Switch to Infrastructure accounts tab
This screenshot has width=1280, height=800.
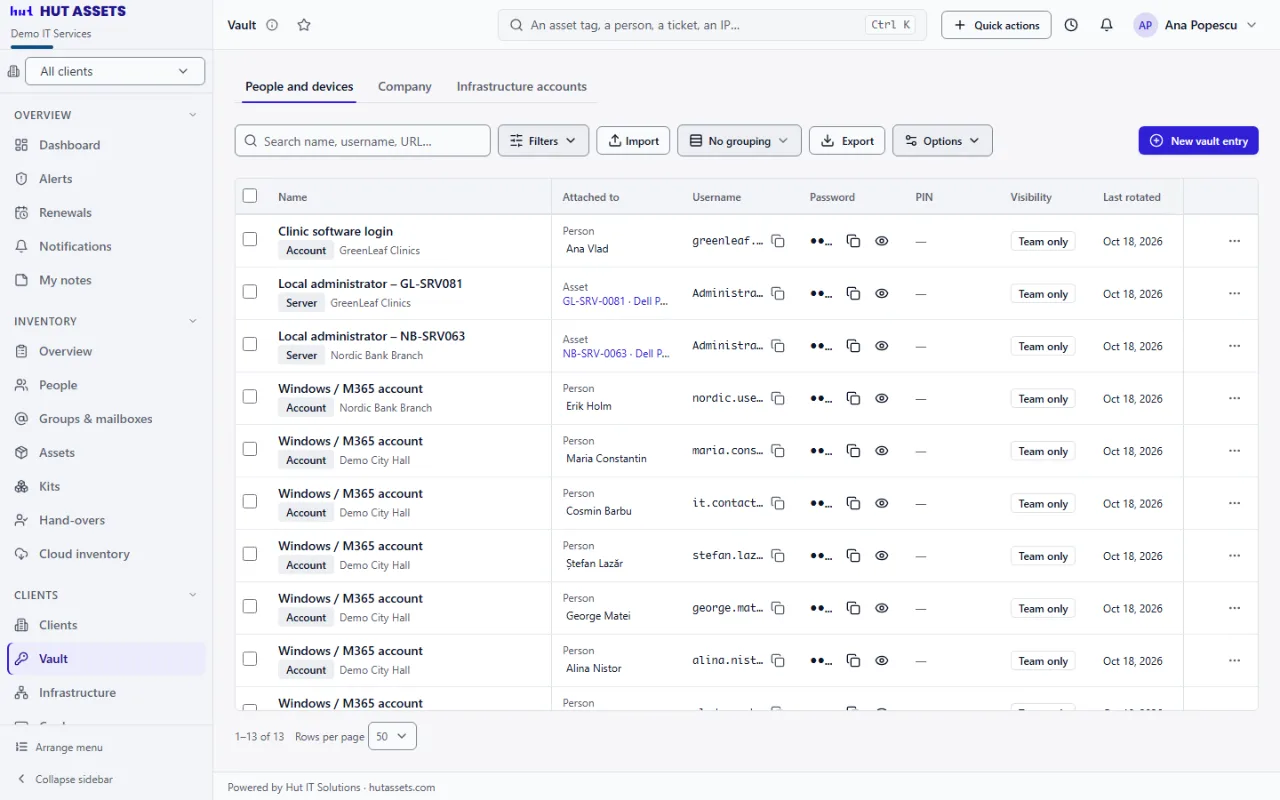click(x=522, y=87)
